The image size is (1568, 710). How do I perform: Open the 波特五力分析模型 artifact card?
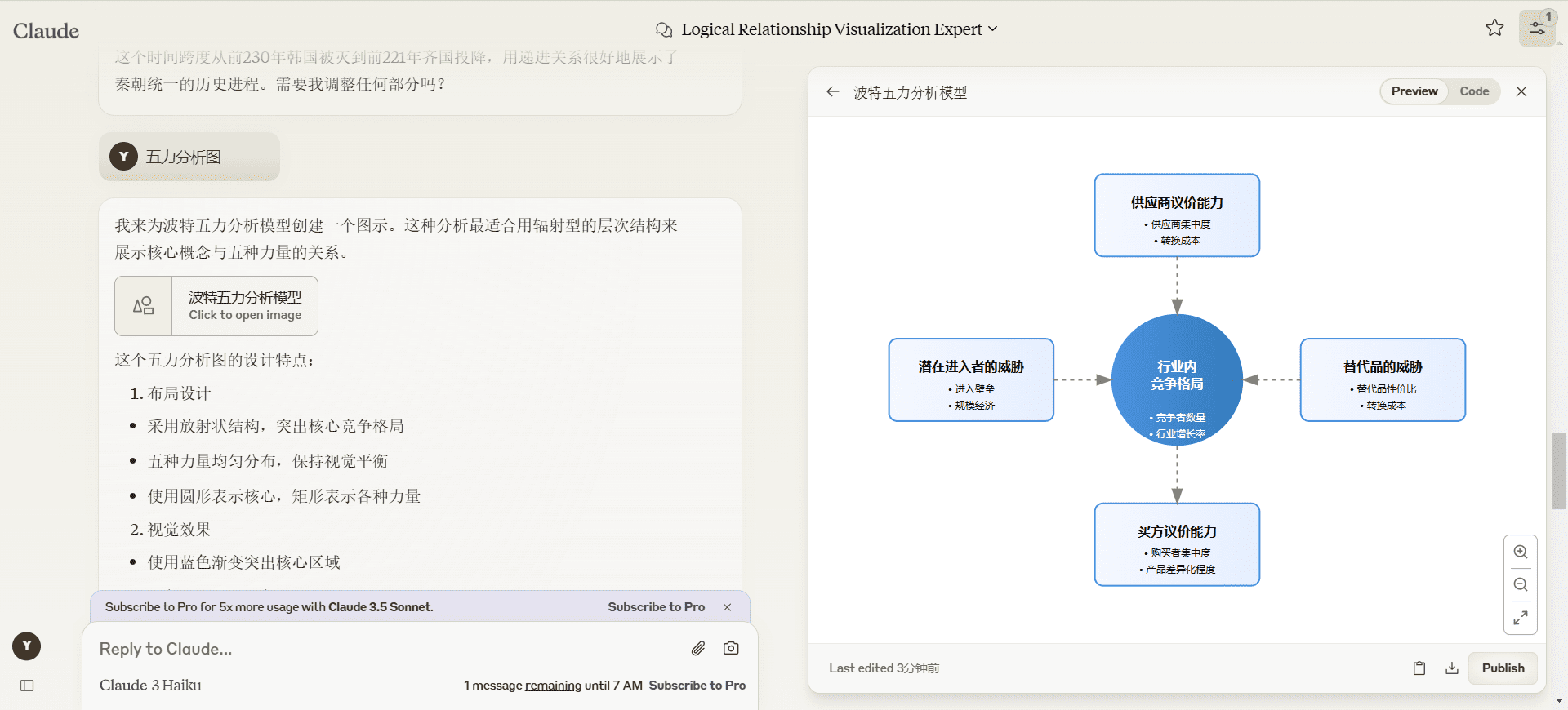coord(216,306)
